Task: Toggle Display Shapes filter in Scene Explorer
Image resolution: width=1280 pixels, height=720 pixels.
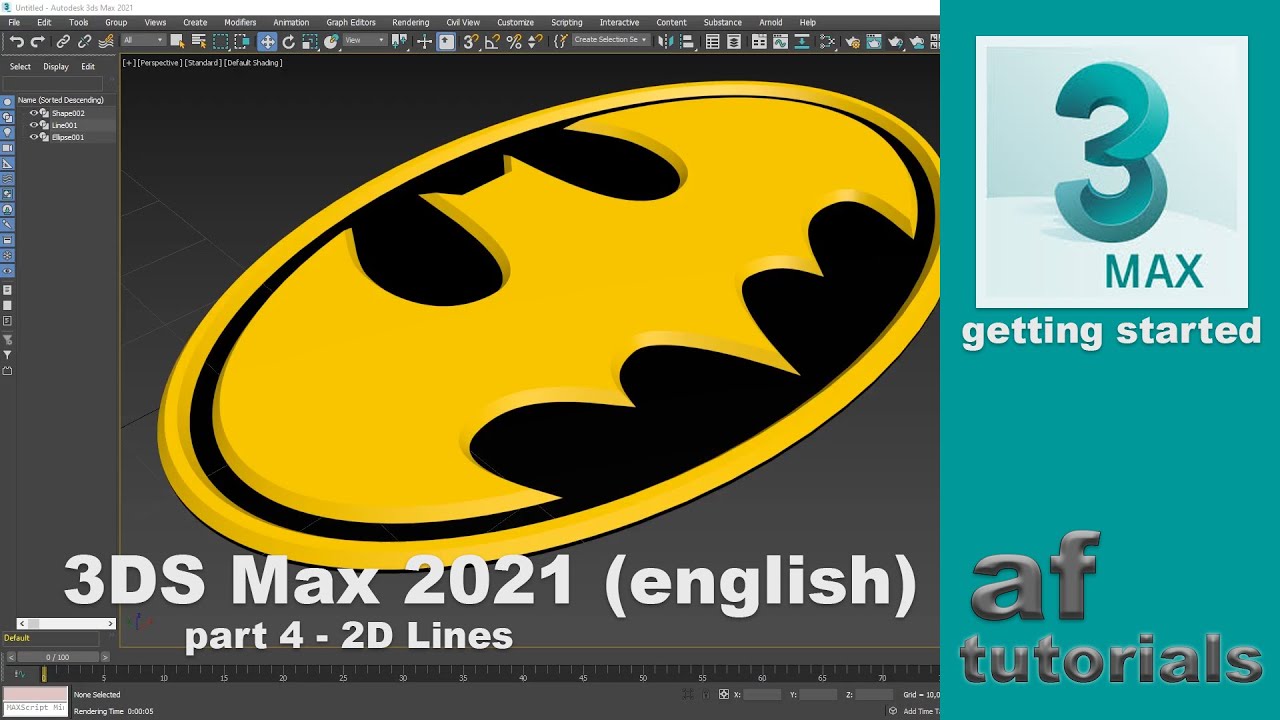Action: 7,117
